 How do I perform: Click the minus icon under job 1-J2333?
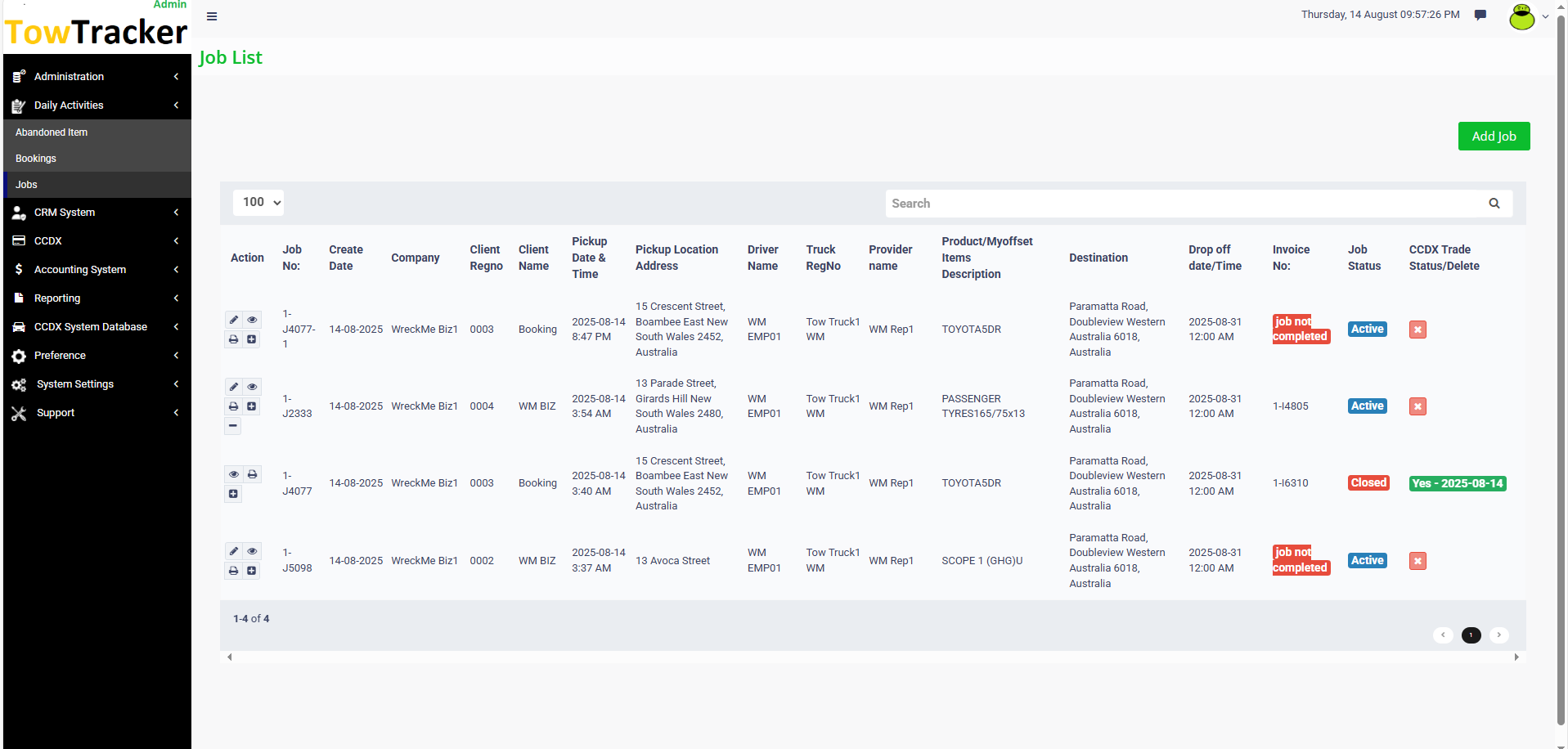click(x=232, y=426)
